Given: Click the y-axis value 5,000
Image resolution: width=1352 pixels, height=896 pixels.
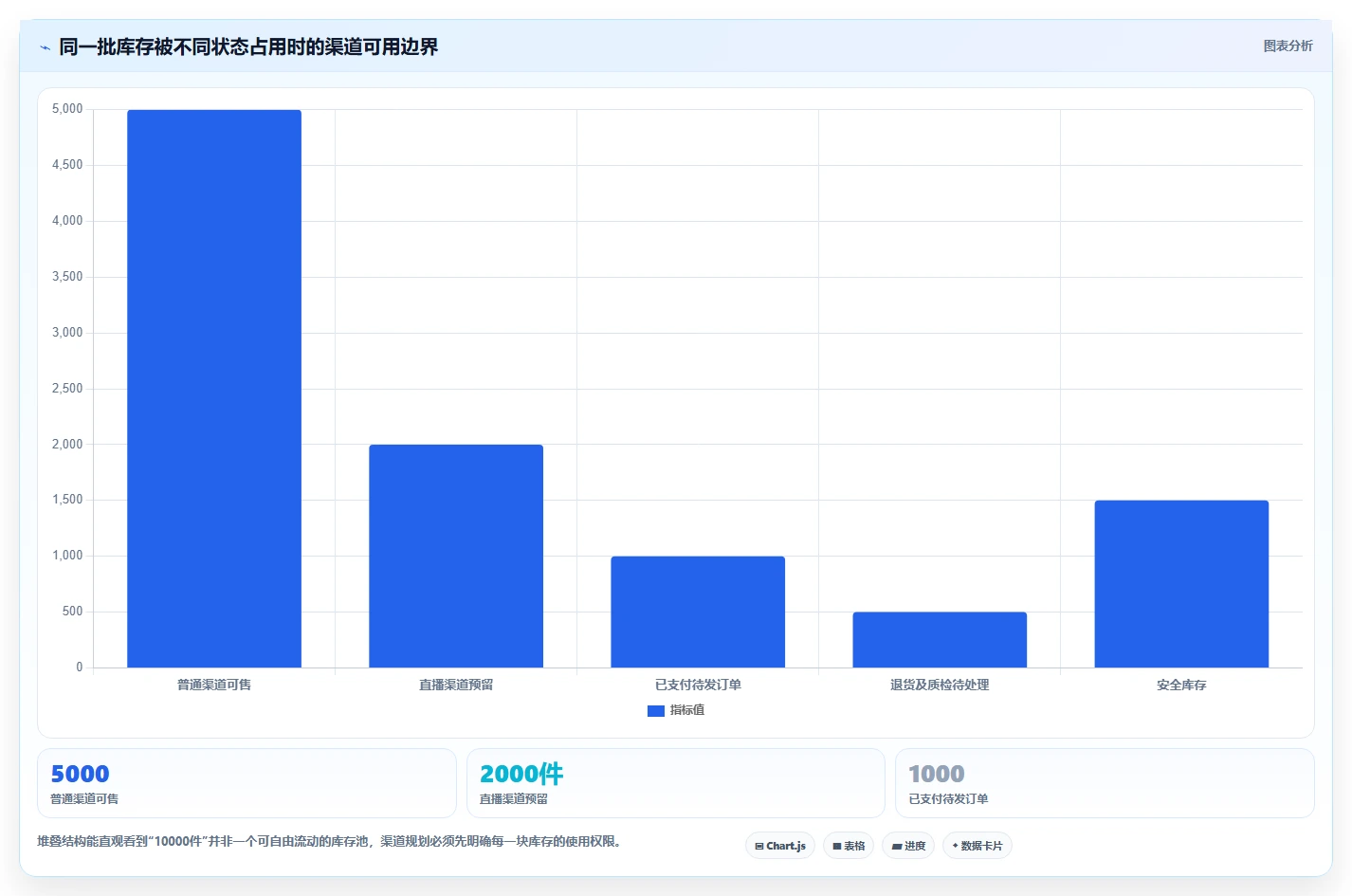Looking at the screenshot, I should tap(67, 109).
